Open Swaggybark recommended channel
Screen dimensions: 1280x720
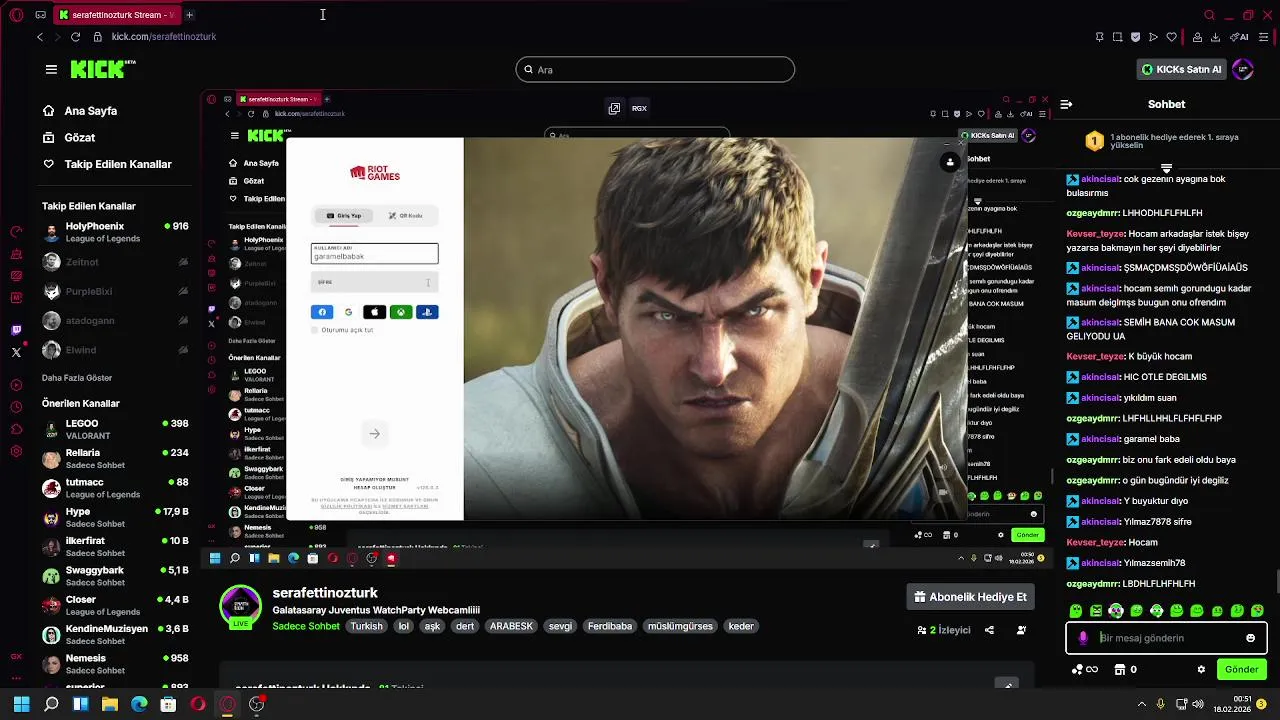coord(115,576)
